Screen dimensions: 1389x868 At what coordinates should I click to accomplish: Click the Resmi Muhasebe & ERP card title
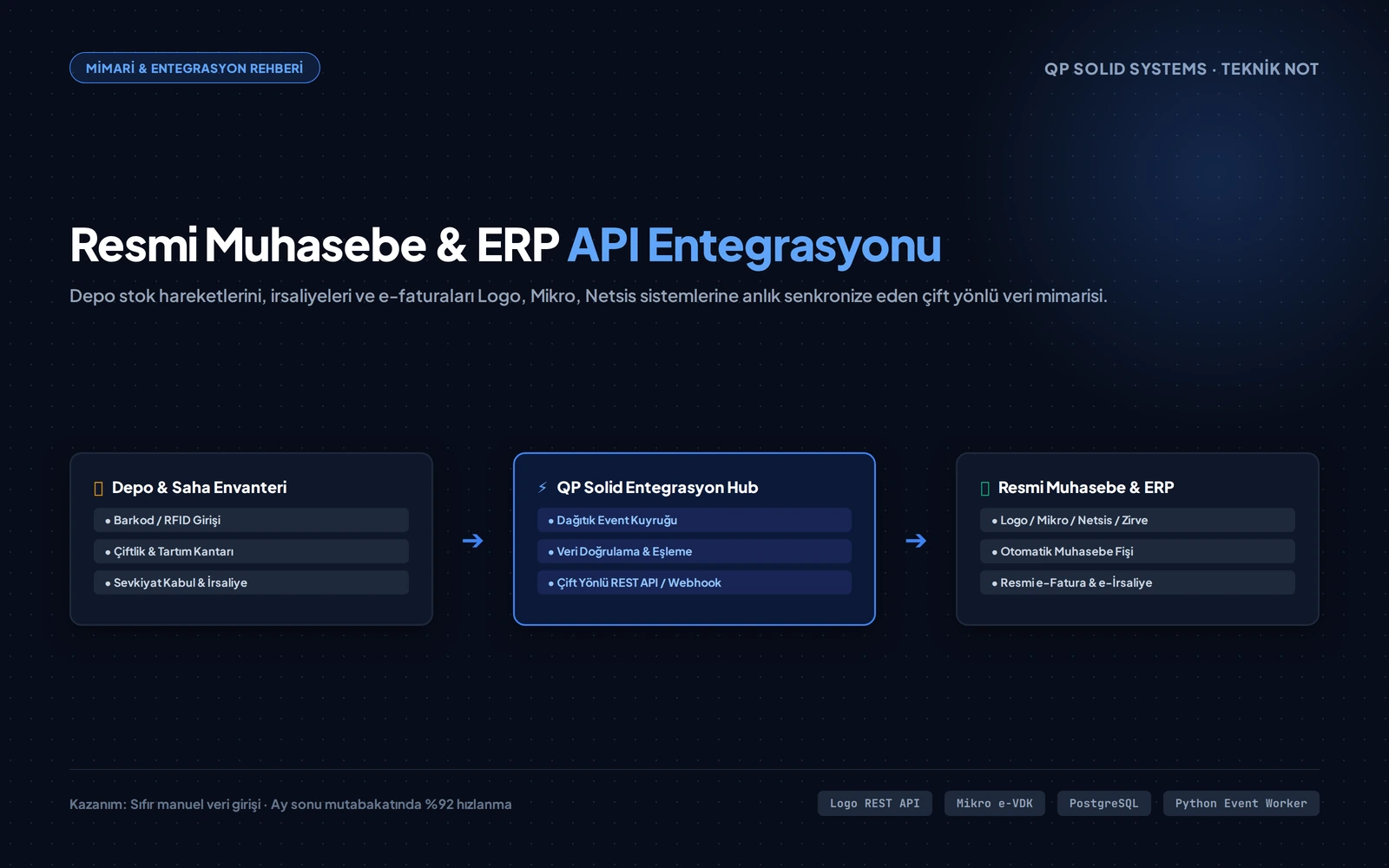1085,488
